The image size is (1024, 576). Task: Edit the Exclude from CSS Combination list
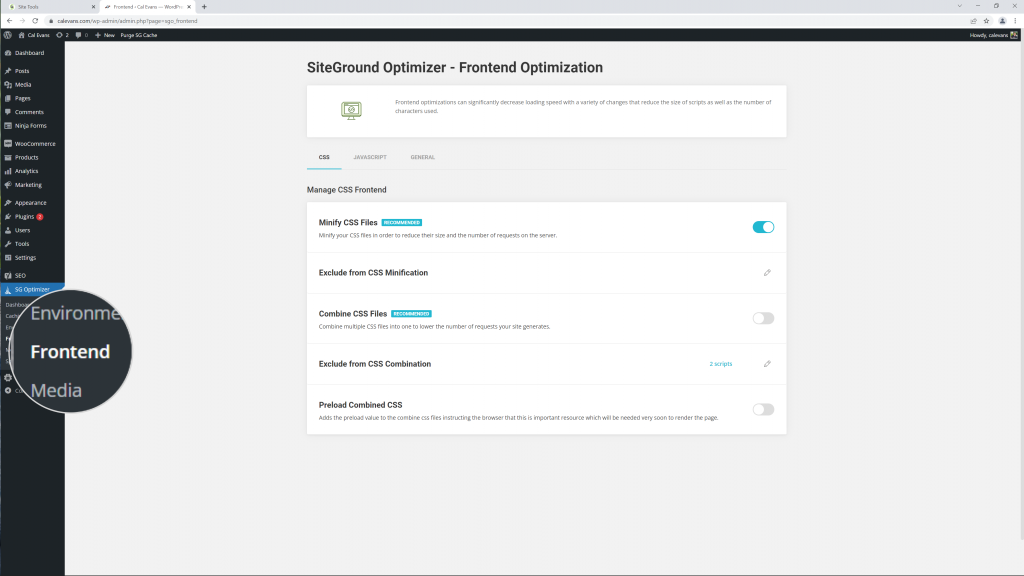pyautogui.click(x=767, y=364)
